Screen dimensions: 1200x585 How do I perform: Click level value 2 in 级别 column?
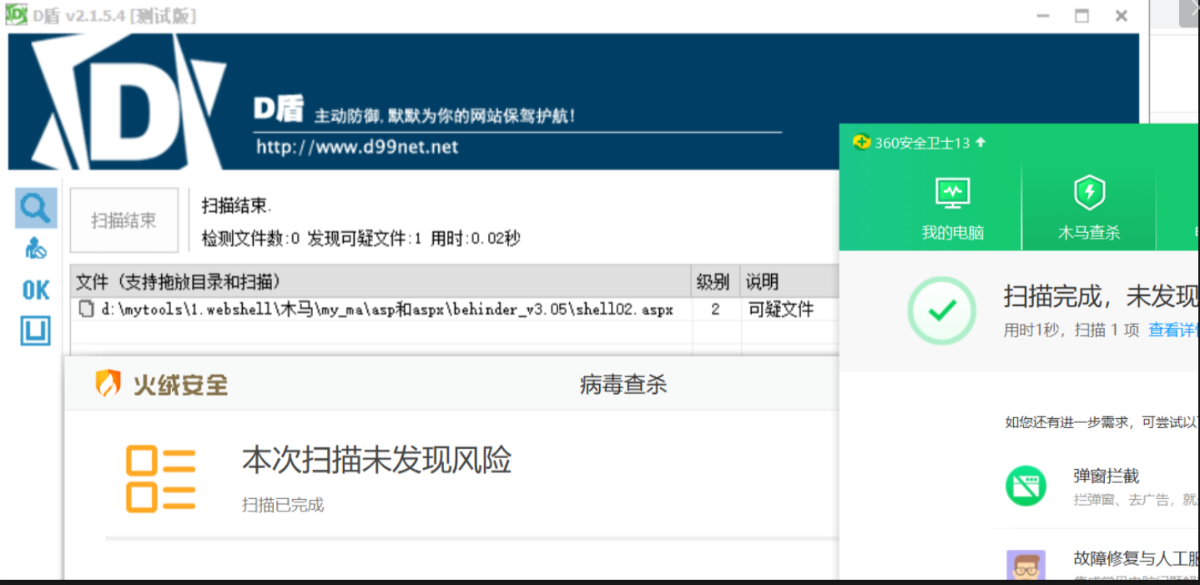click(716, 310)
